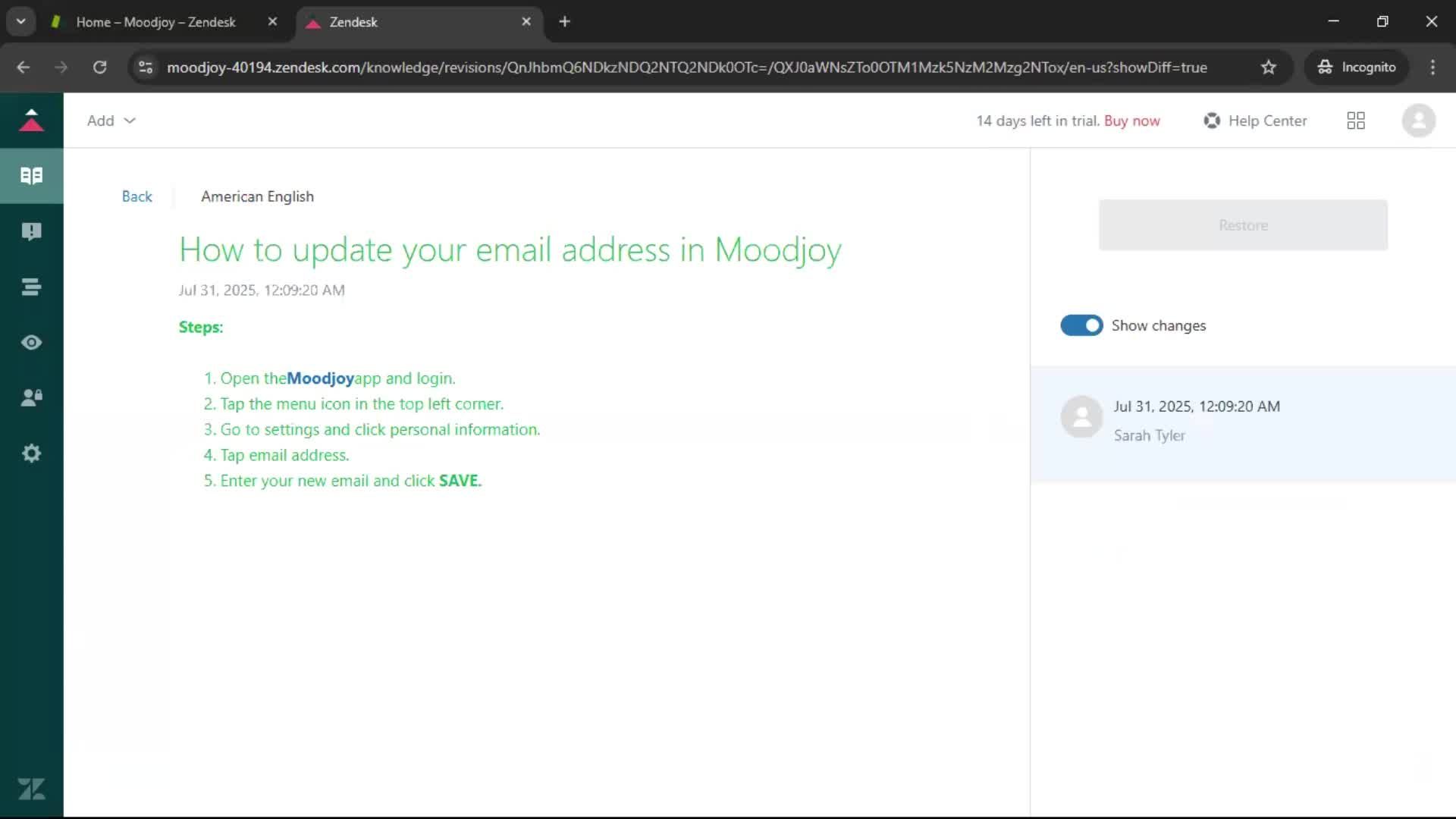Click Sarah Tyler's avatar in the revision list
The height and width of the screenshot is (819, 1456).
(x=1081, y=417)
